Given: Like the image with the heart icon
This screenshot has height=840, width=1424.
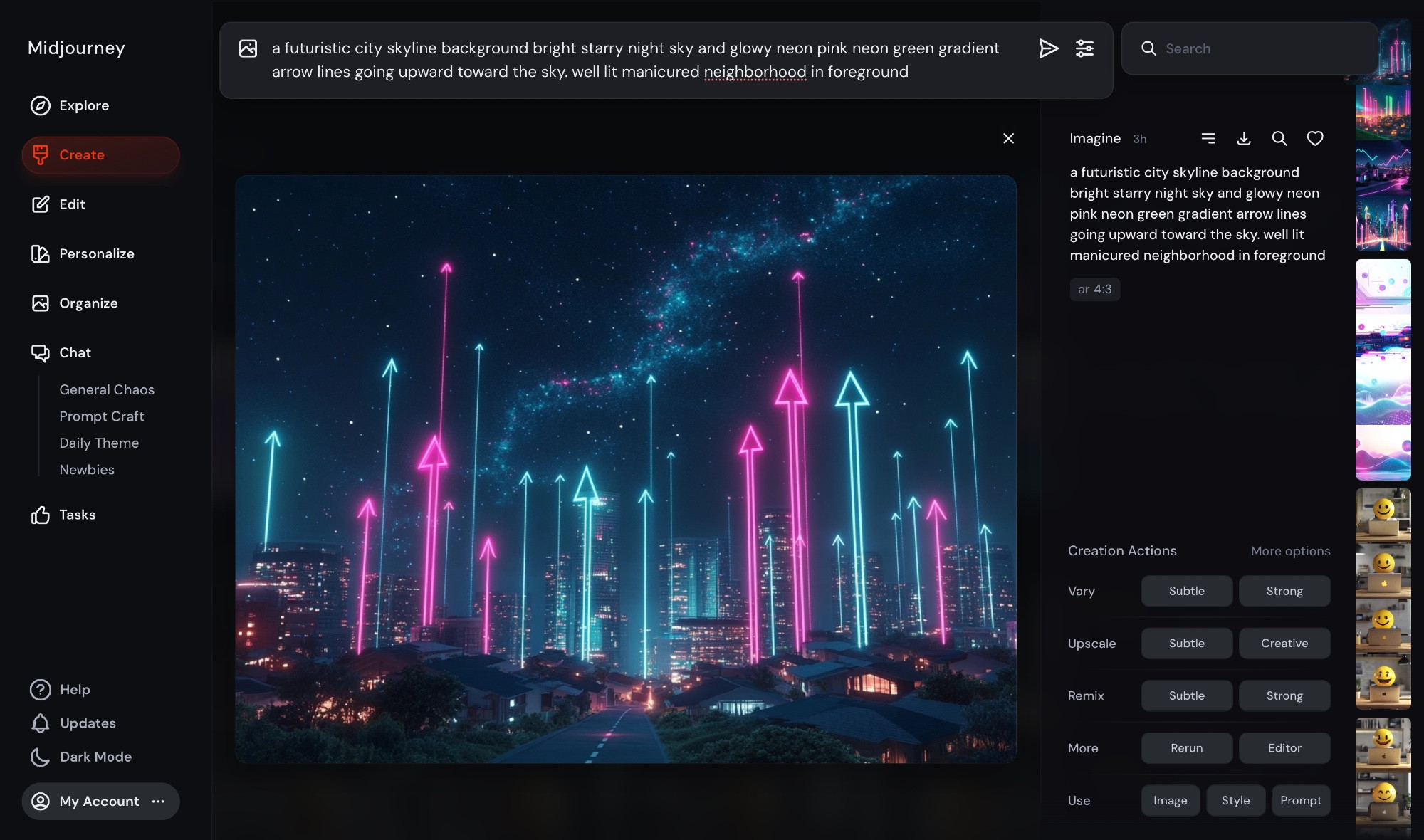Looking at the screenshot, I should pyautogui.click(x=1315, y=138).
